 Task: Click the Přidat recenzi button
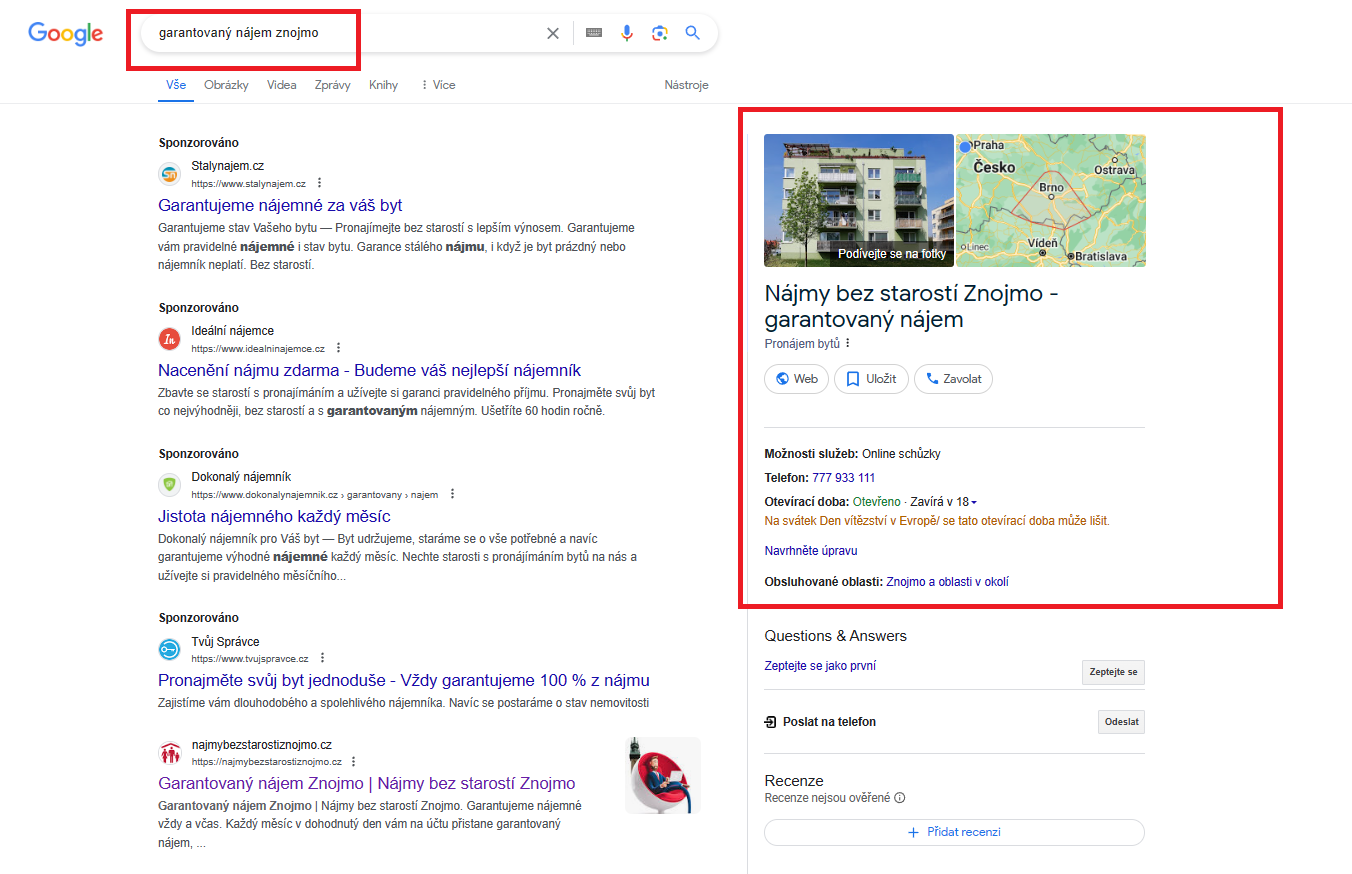(954, 832)
